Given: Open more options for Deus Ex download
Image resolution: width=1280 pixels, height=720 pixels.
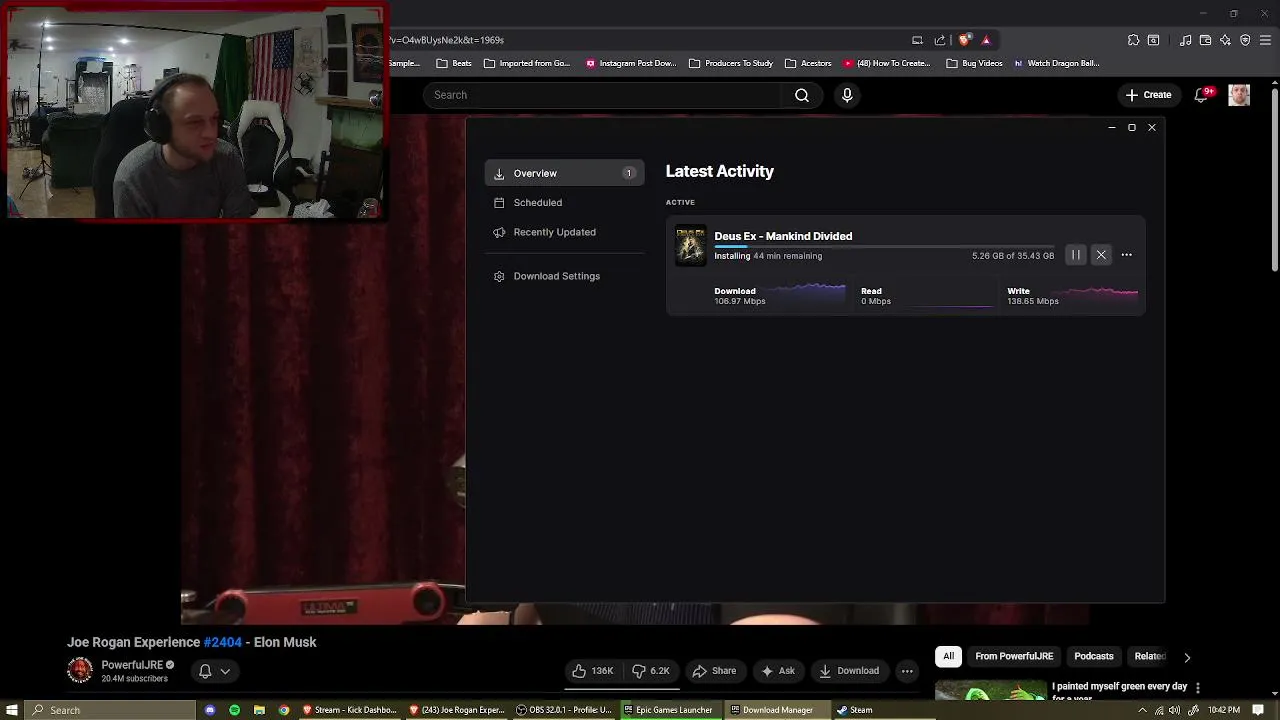Looking at the screenshot, I should coord(1127,255).
